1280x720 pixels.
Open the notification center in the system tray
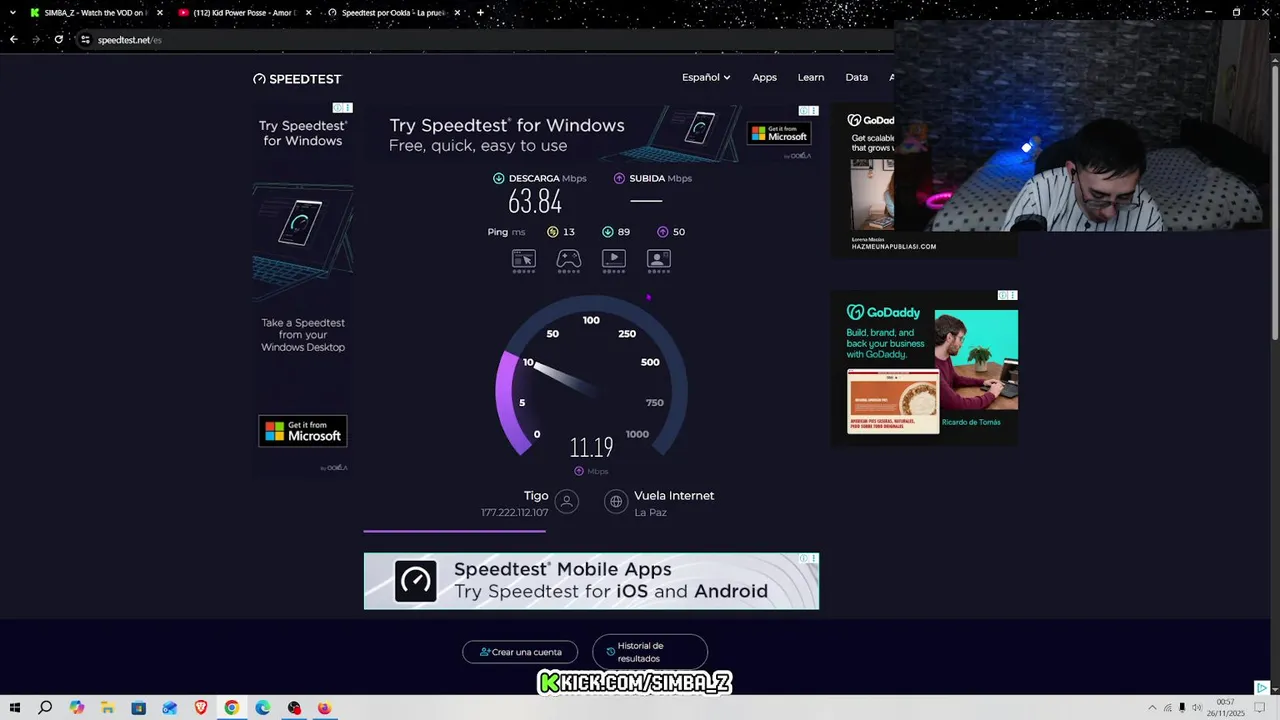pyautogui.click(x=1260, y=708)
